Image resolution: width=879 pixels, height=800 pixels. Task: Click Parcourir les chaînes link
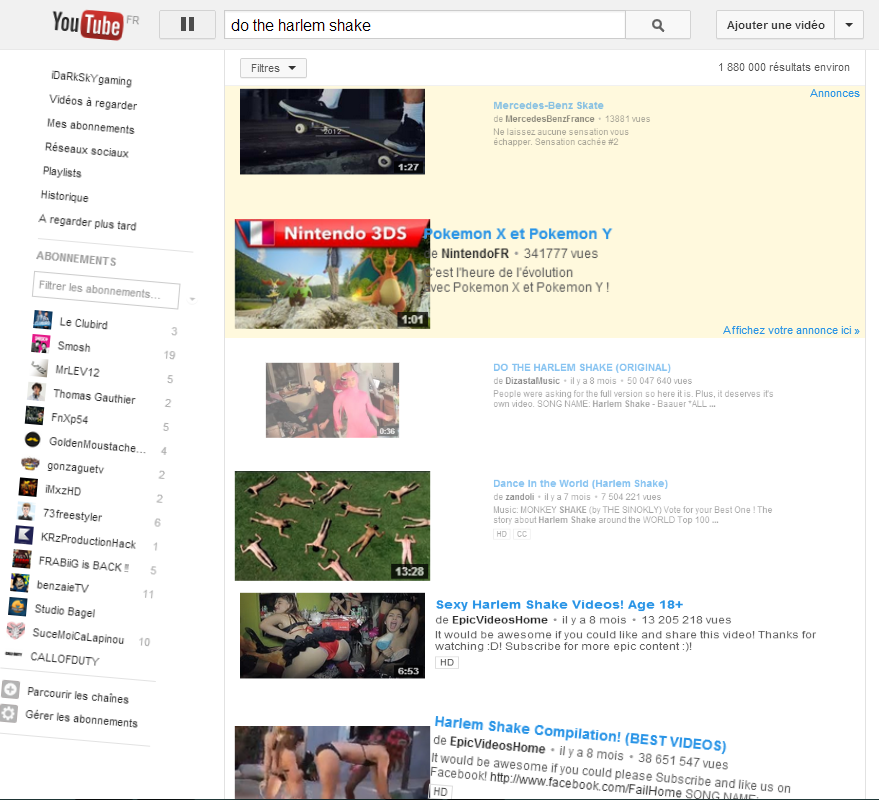(78, 695)
